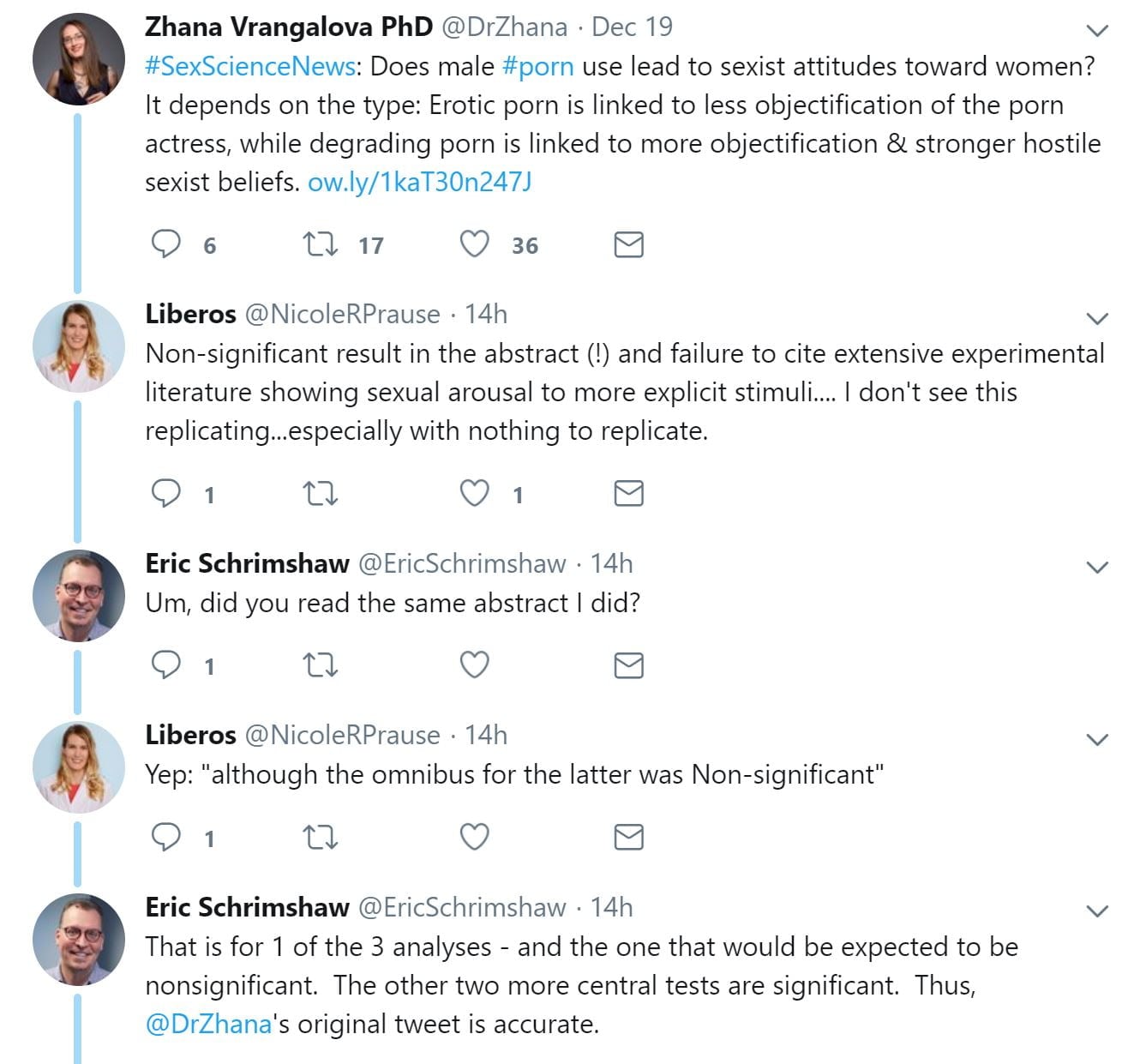Retweet Liberos's non-significant result tweet

321,493
